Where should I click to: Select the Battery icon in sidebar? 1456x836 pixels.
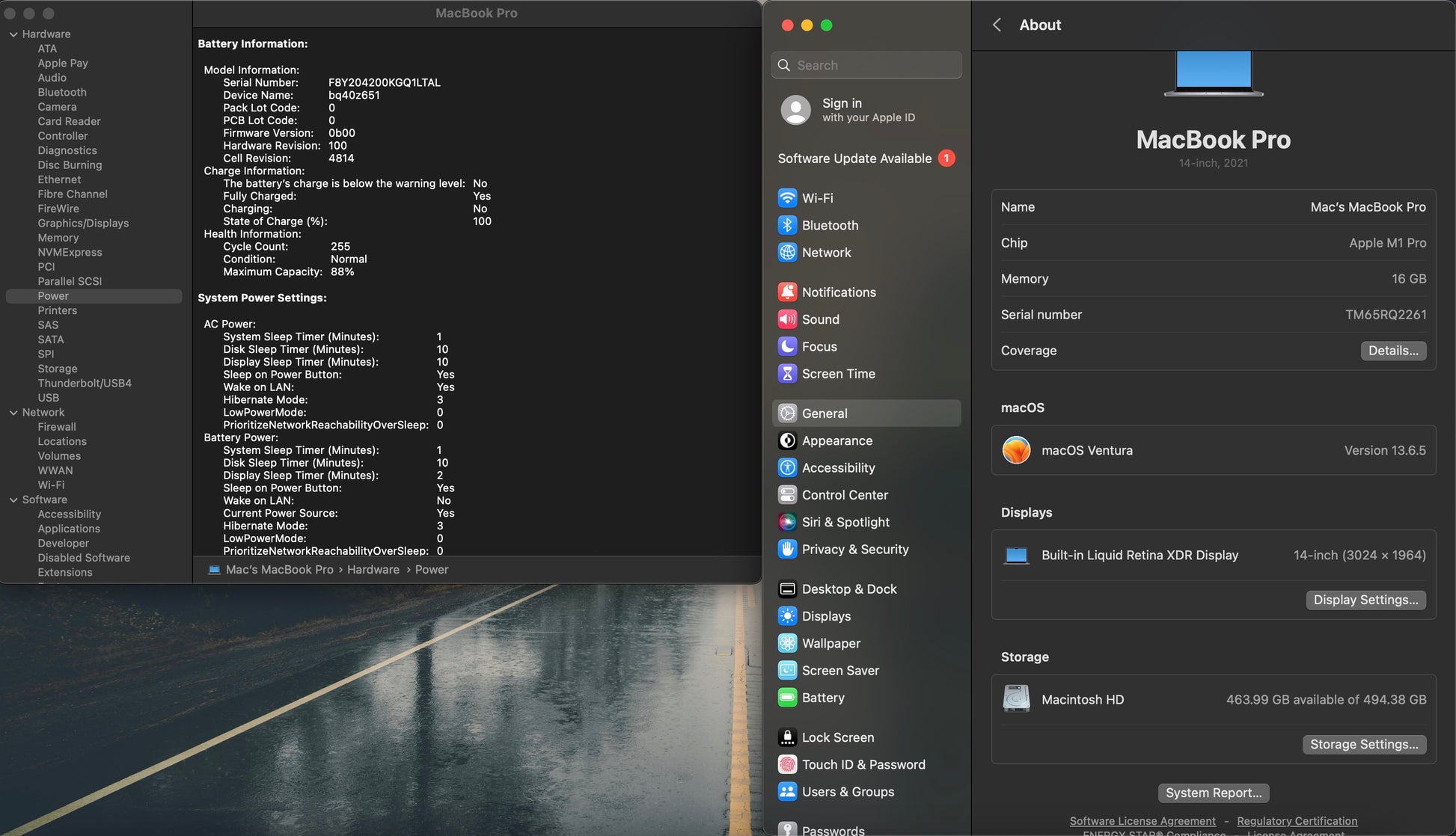pyautogui.click(x=787, y=698)
